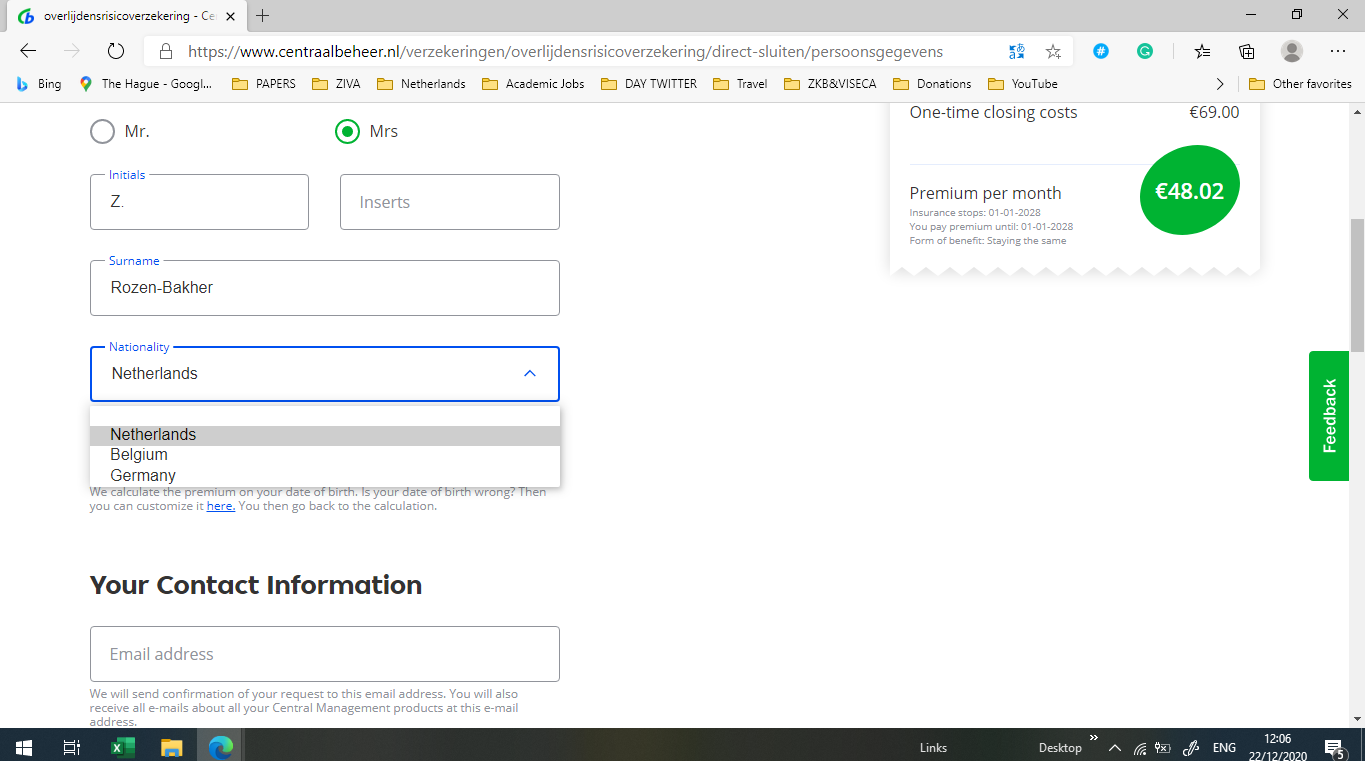Viewport: 1365px width, 761px height.
Task: Open the Grammarly extension icon
Action: click(x=1146, y=51)
